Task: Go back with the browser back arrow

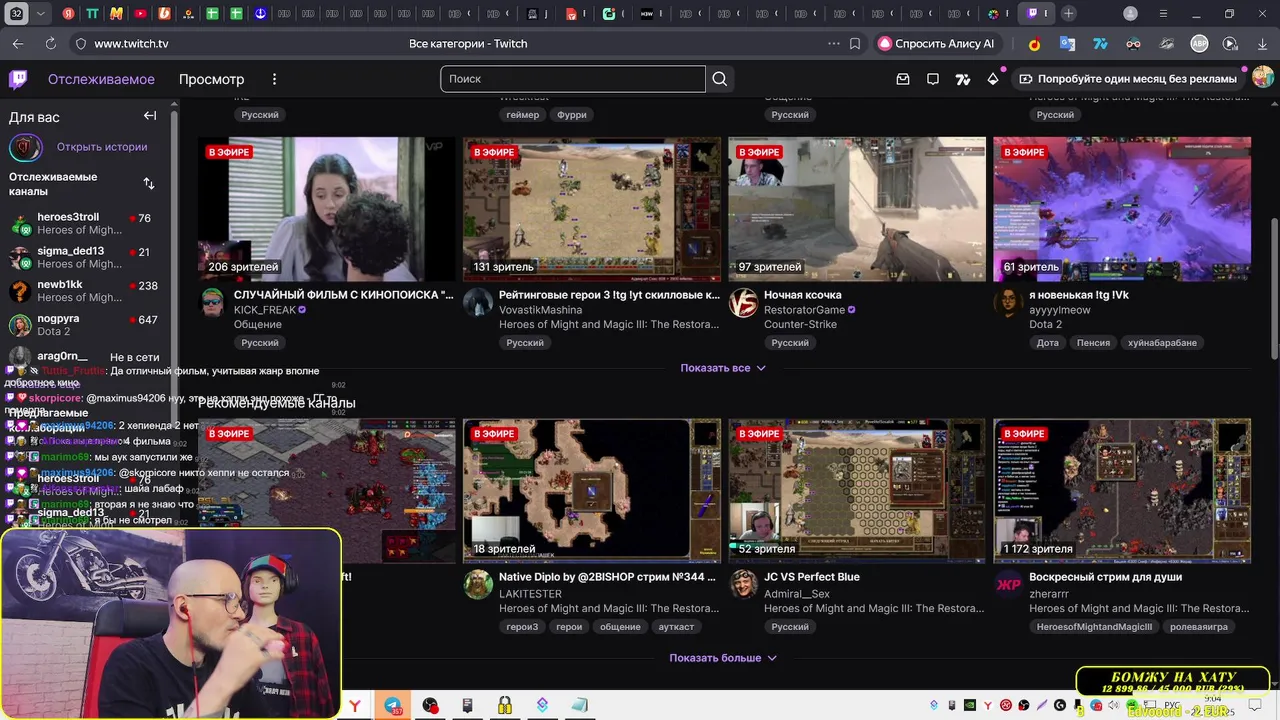Action: click(x=18, y=44)
